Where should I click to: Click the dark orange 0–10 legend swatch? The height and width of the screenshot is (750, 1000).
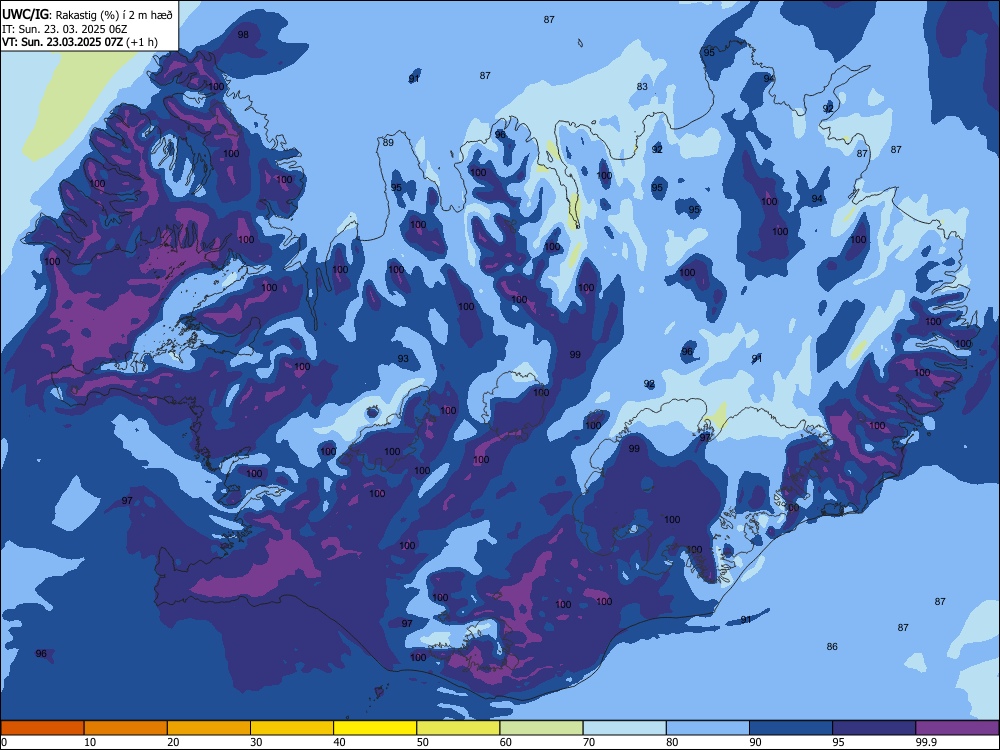42,728
